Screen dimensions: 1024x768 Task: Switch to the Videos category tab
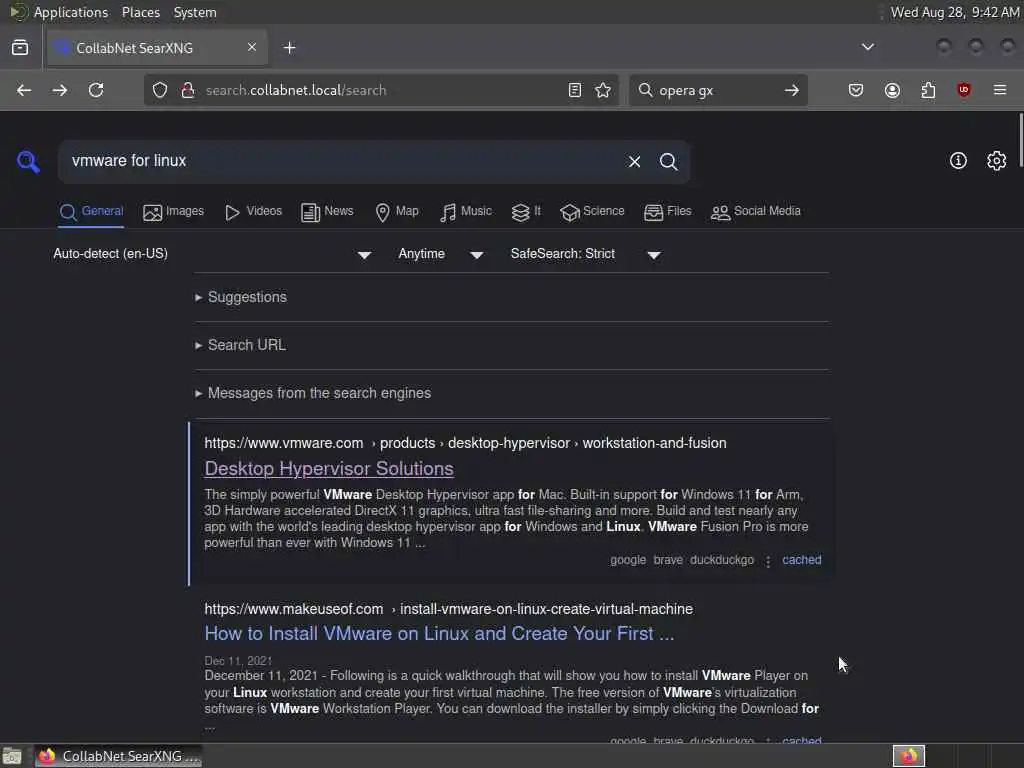point(253,212)
